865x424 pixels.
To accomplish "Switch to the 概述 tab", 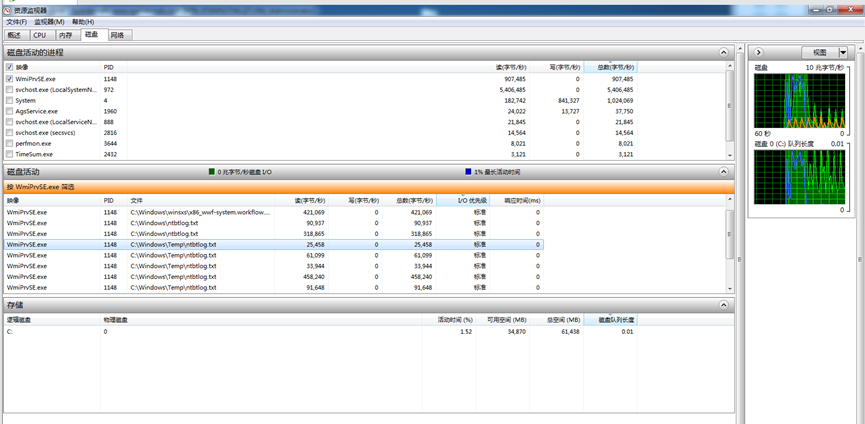I will 15,35.
